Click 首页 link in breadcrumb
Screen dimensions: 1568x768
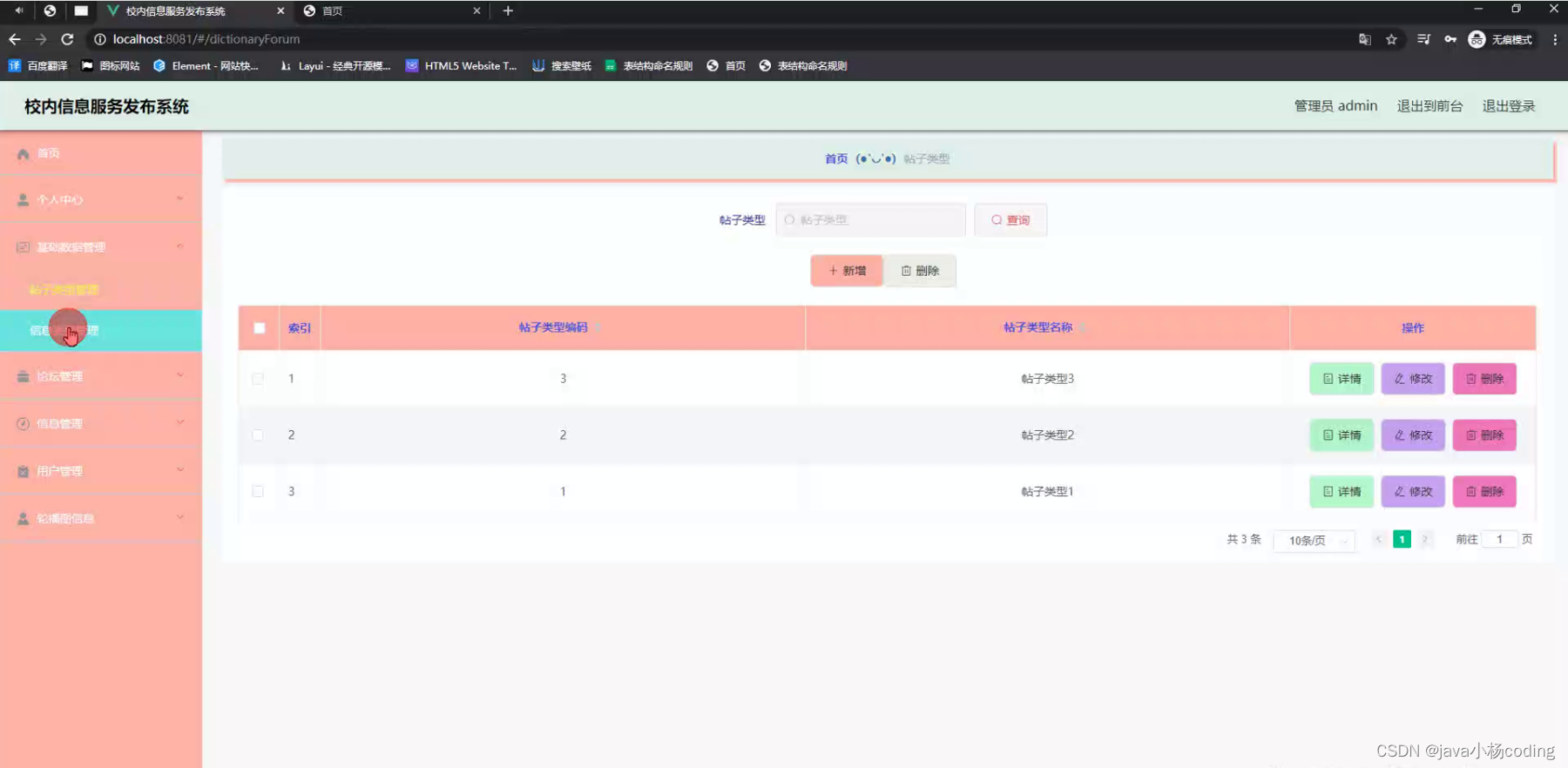click(x=836, y=158)
